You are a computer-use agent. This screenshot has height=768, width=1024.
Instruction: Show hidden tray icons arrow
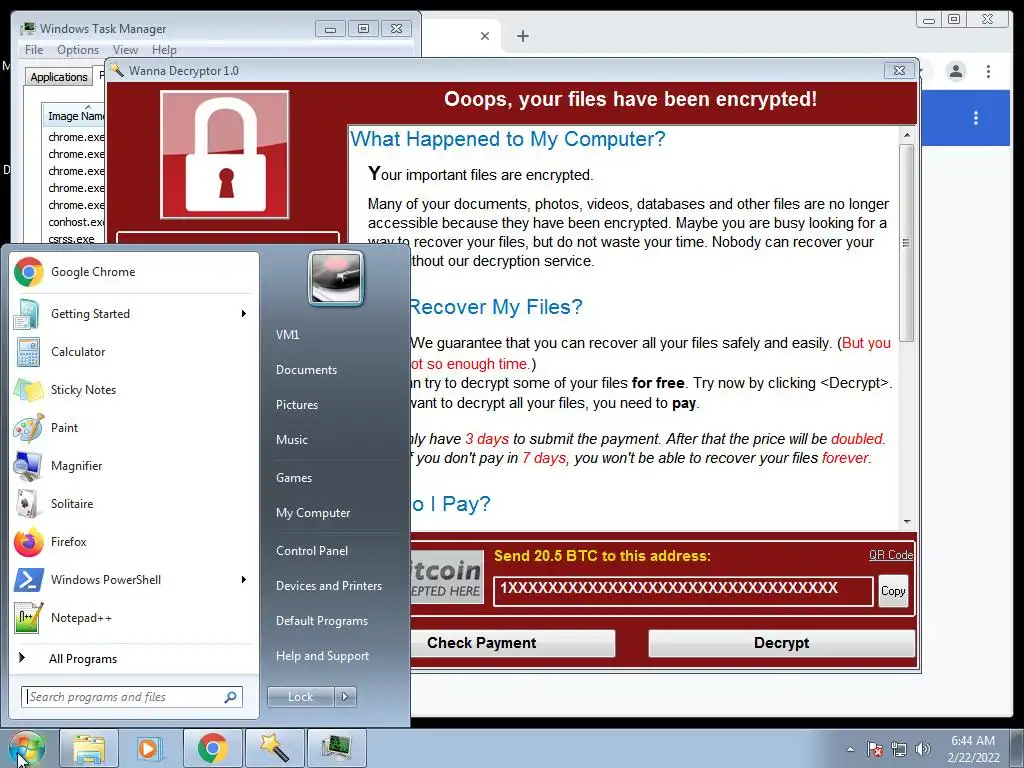click(850, 749)
